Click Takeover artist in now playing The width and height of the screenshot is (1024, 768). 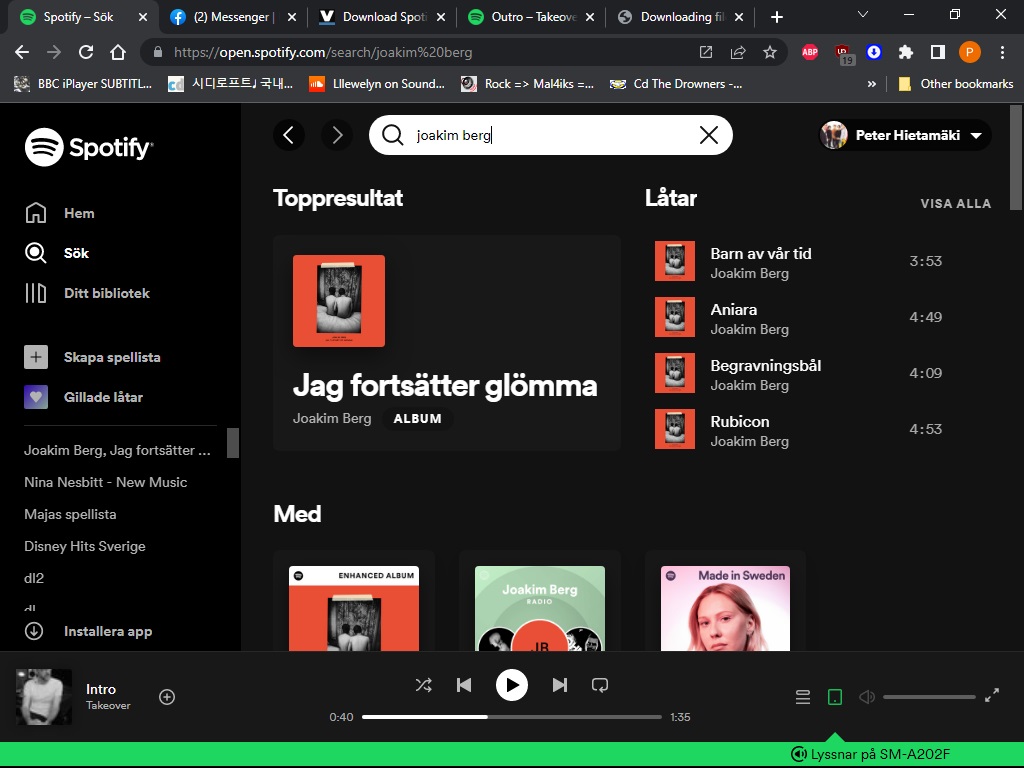coord(108,705)
